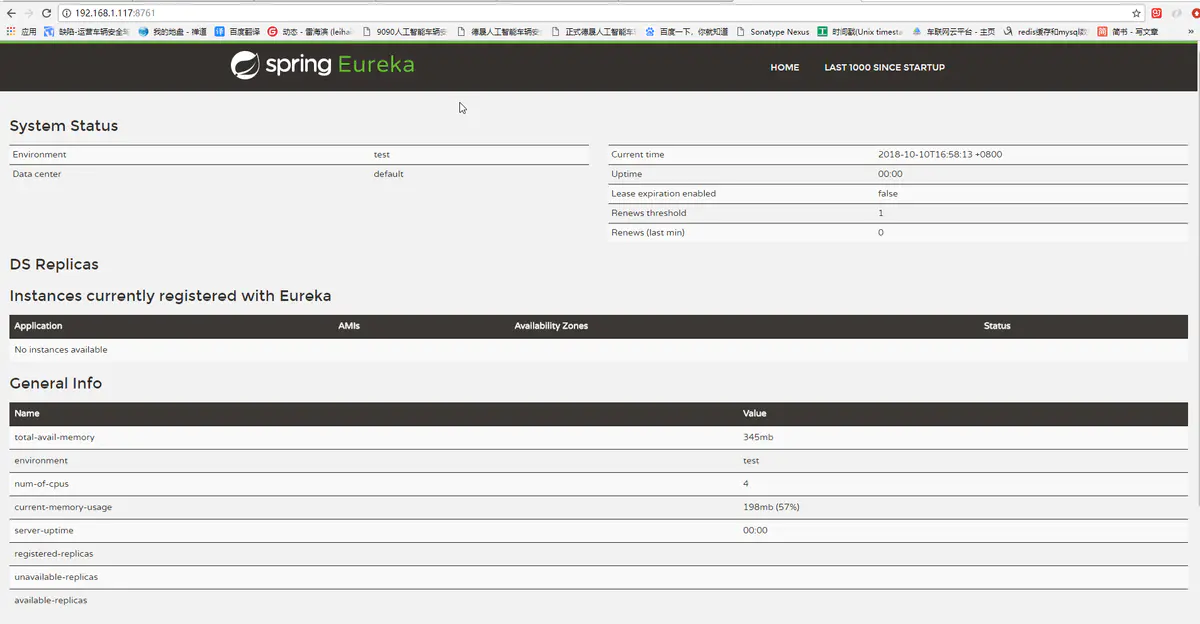Open the 缺陷-运营车辆安全 bookmark
The height and width of the screenshot is (624, 1200).
coord(86,31)
